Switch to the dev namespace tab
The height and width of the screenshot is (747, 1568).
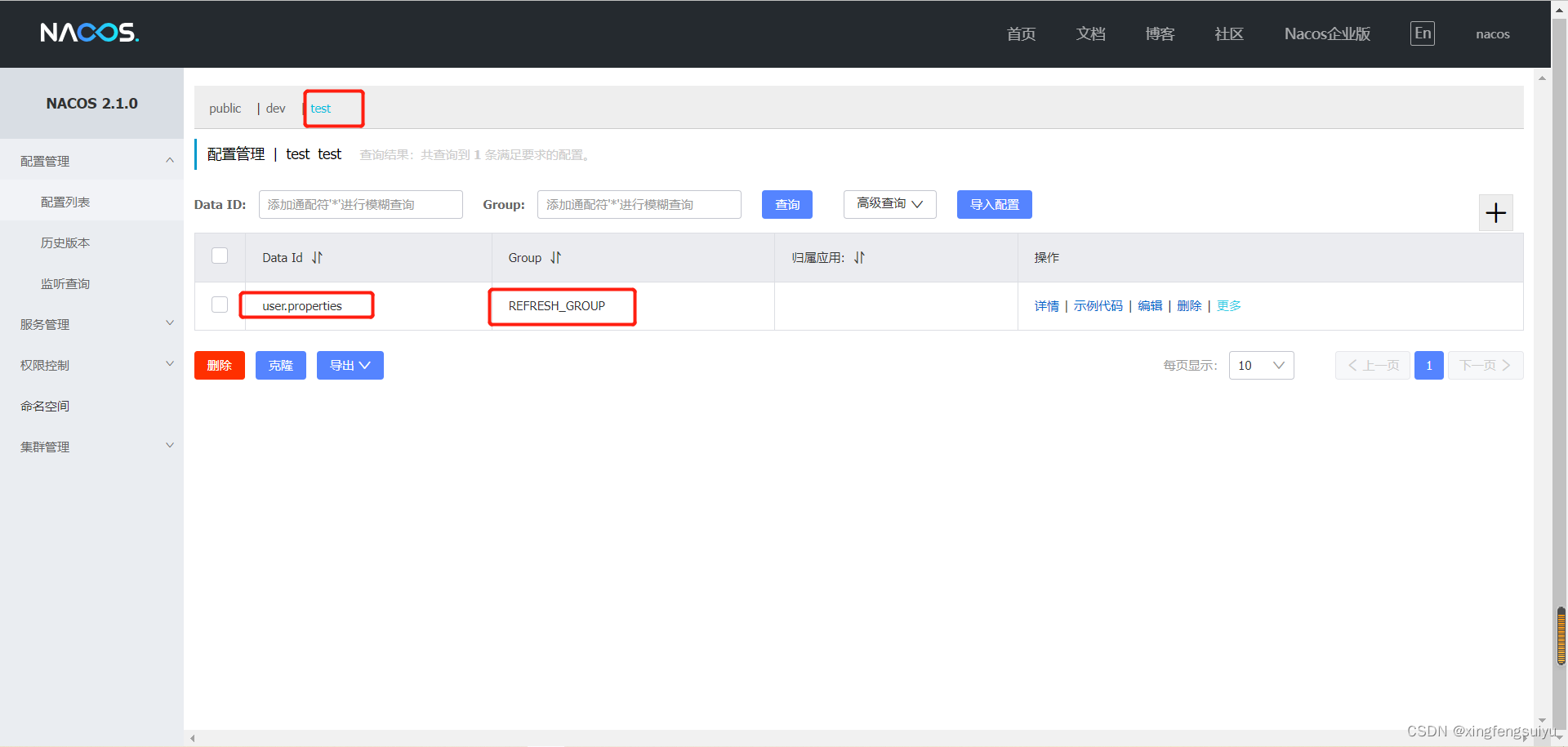(x=275, y=108)
